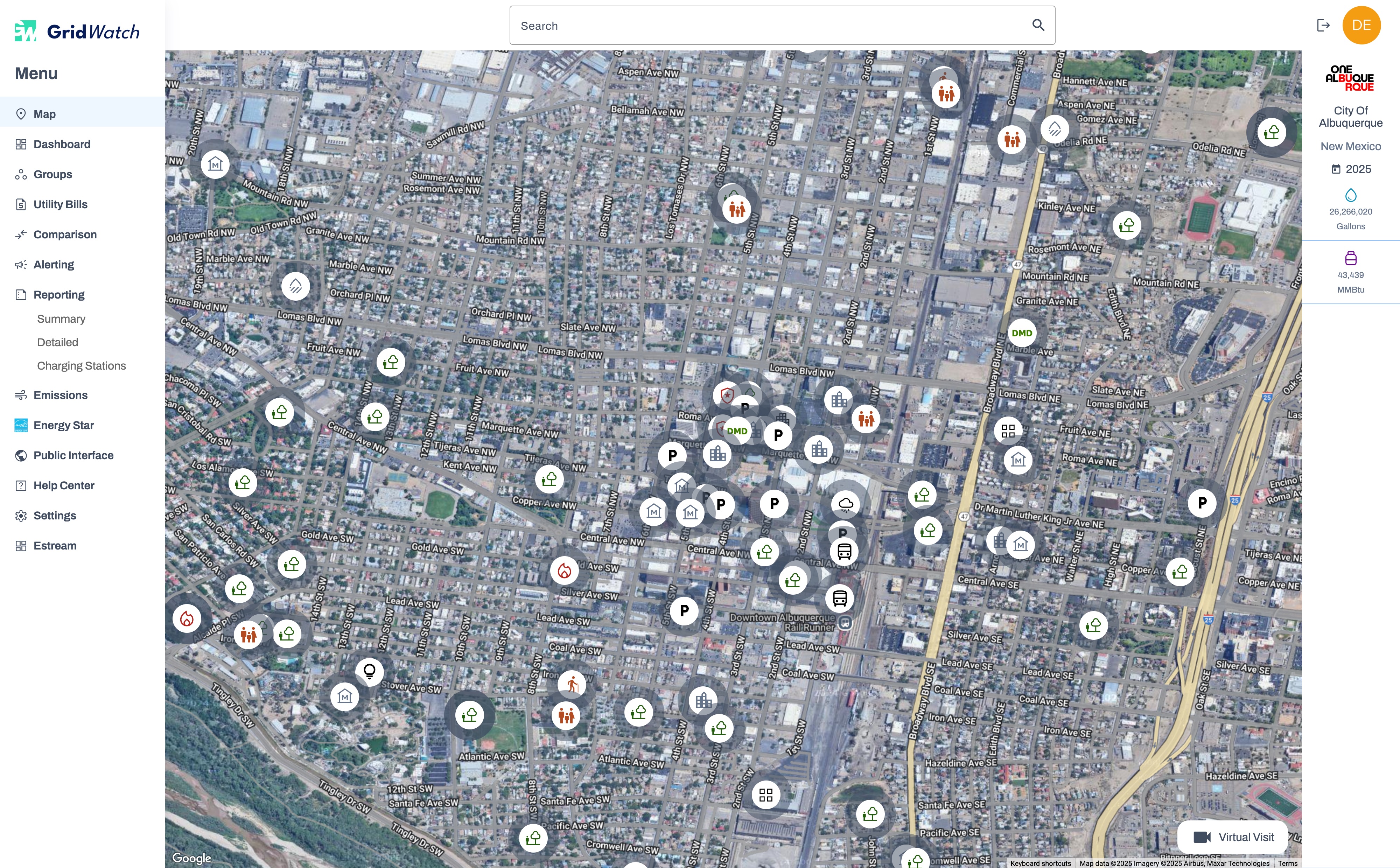Viewport: 1400px width, 868px height.
Task: Click the park marker near Kinley Ave NE
Action: (x=1127, y=225)
